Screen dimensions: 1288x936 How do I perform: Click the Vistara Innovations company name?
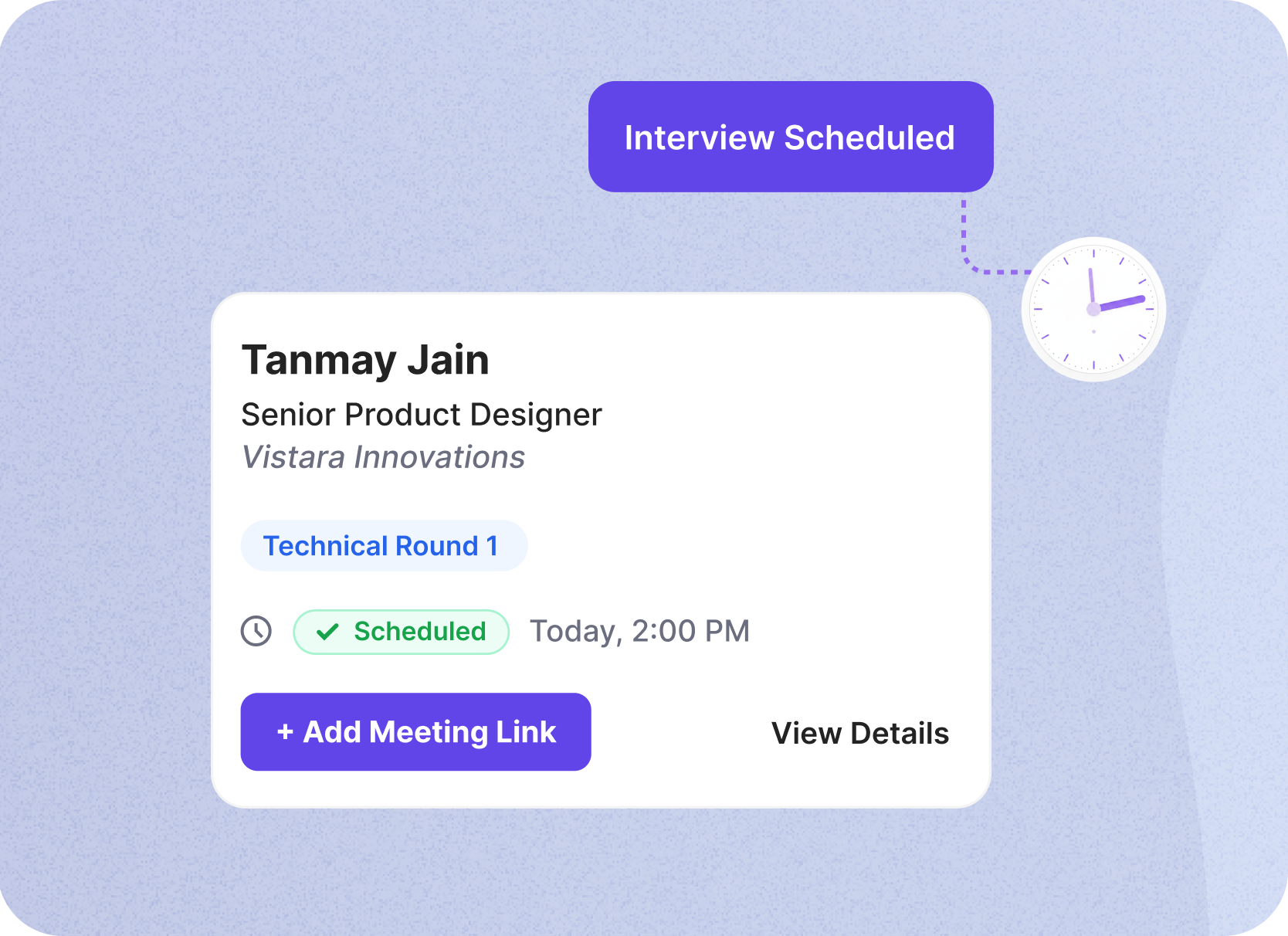point(383,456)
